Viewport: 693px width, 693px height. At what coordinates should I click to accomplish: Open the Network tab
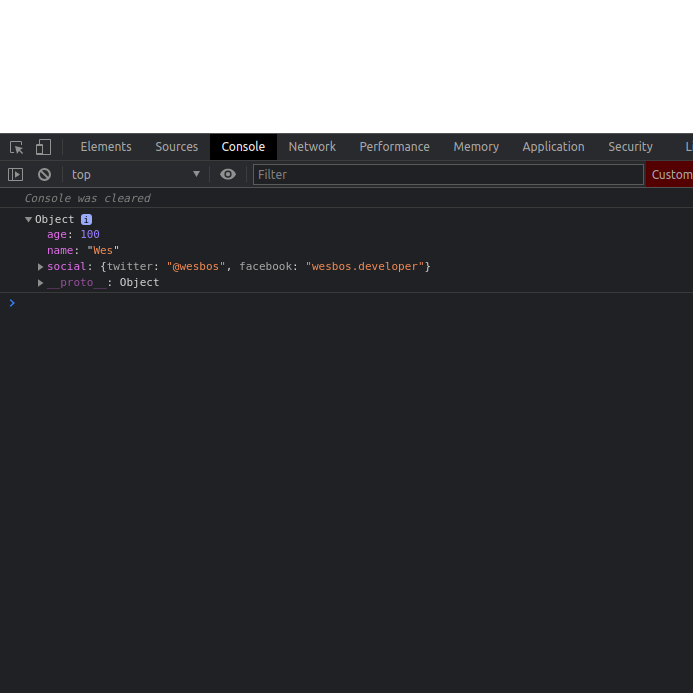point(312,147)
